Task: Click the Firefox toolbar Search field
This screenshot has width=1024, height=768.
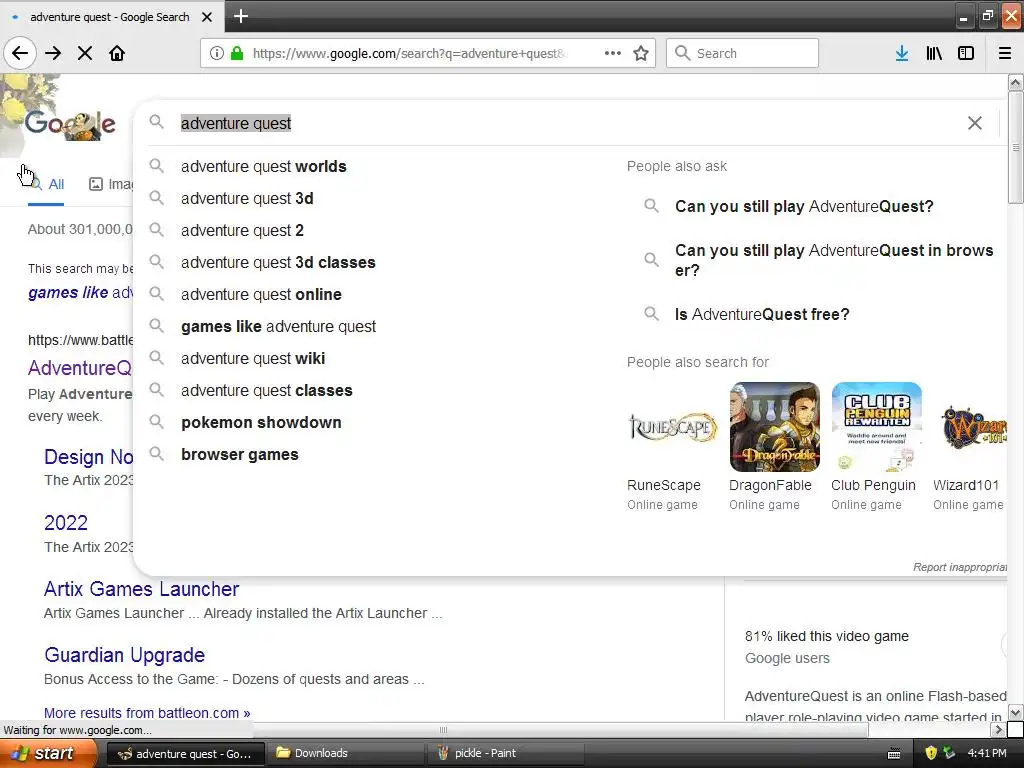Action: pos(742,53)
